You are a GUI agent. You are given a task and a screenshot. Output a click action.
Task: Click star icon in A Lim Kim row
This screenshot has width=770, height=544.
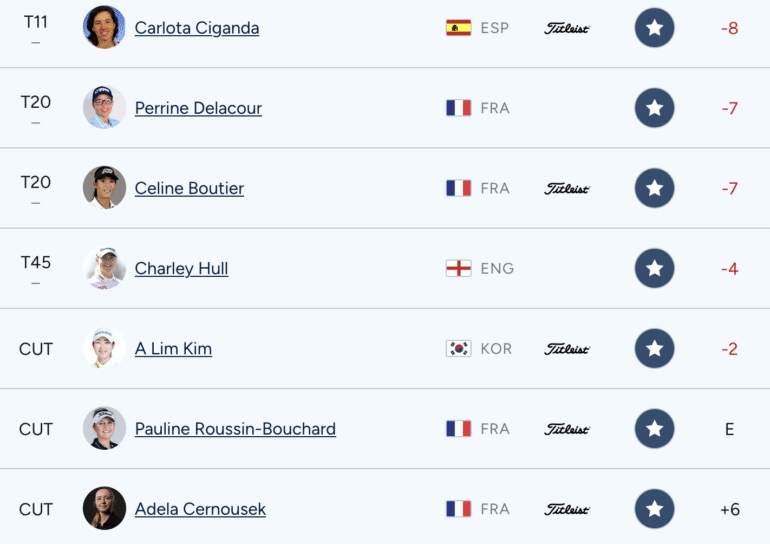click(x=654, y=349)
